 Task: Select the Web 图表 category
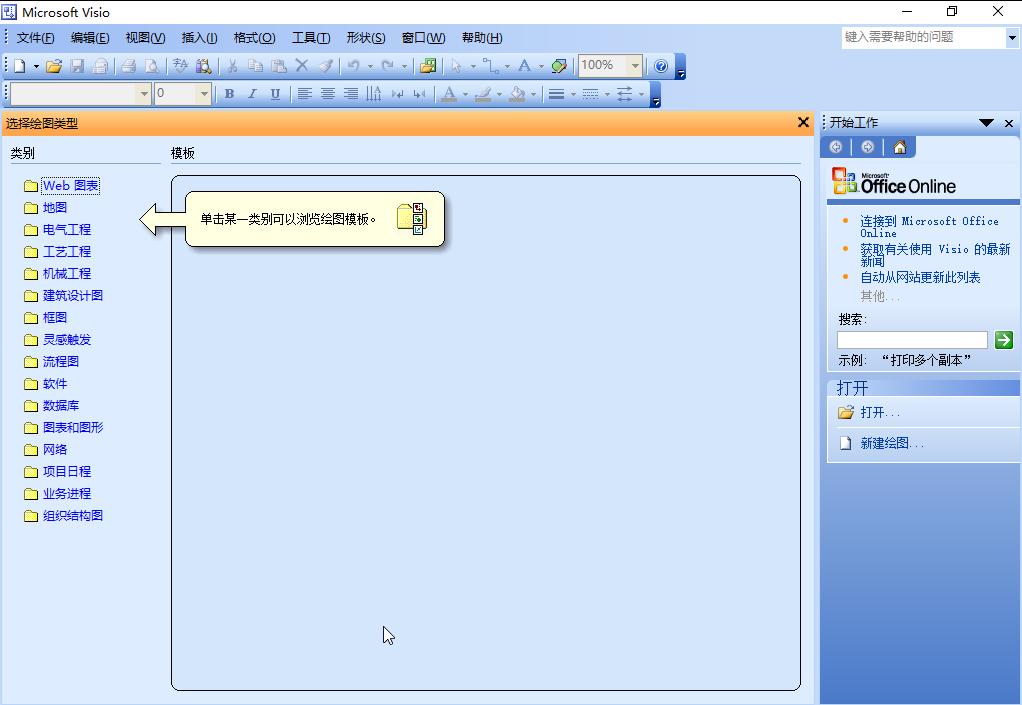pos(70,186)
